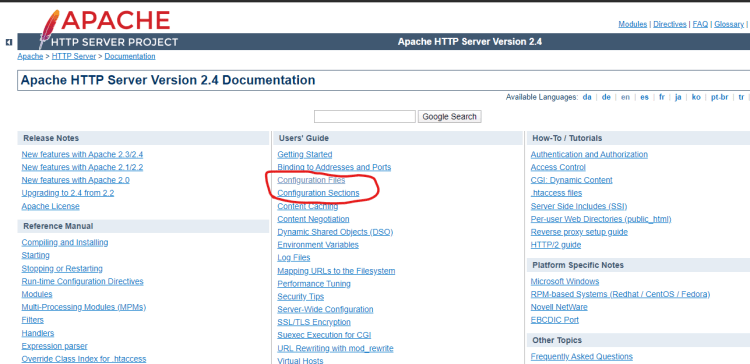This screenshot has height=364, width=750.
Task: Open CGI: Dynamic Content
Action: click(x=572, y=180)
